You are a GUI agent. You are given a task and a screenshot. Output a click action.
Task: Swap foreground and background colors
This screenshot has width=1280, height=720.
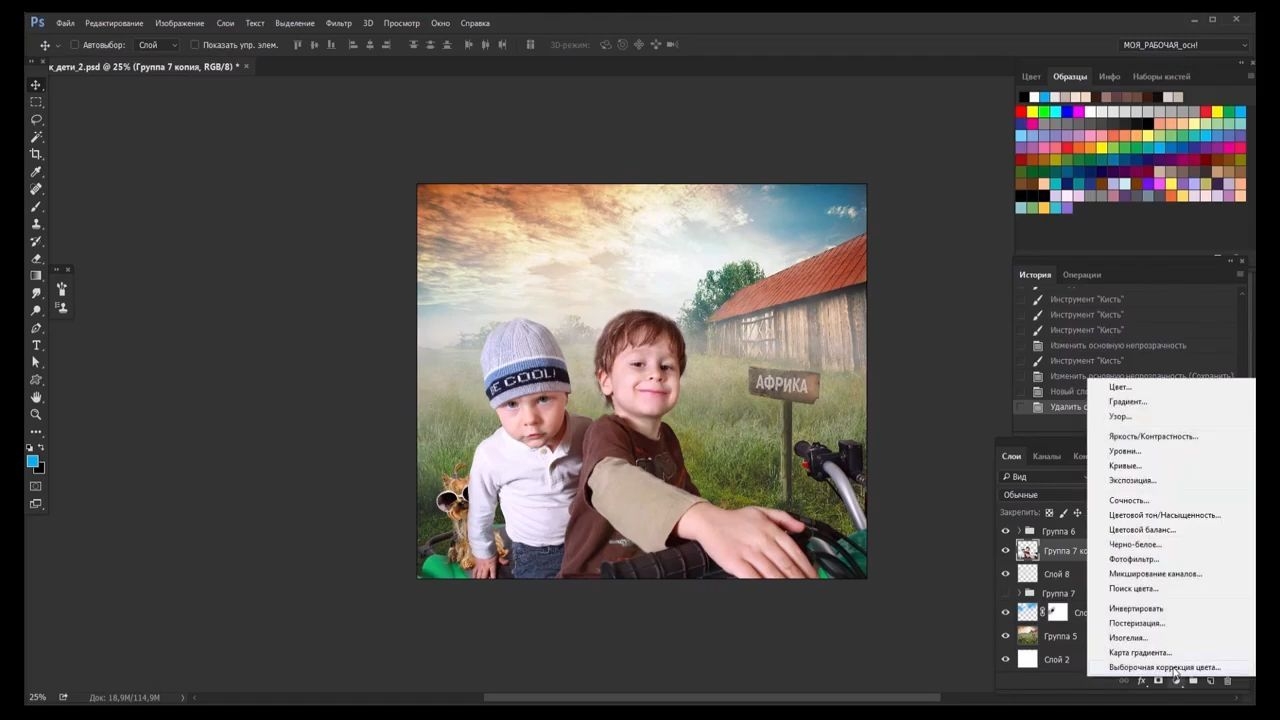click(x=41, y=448)
